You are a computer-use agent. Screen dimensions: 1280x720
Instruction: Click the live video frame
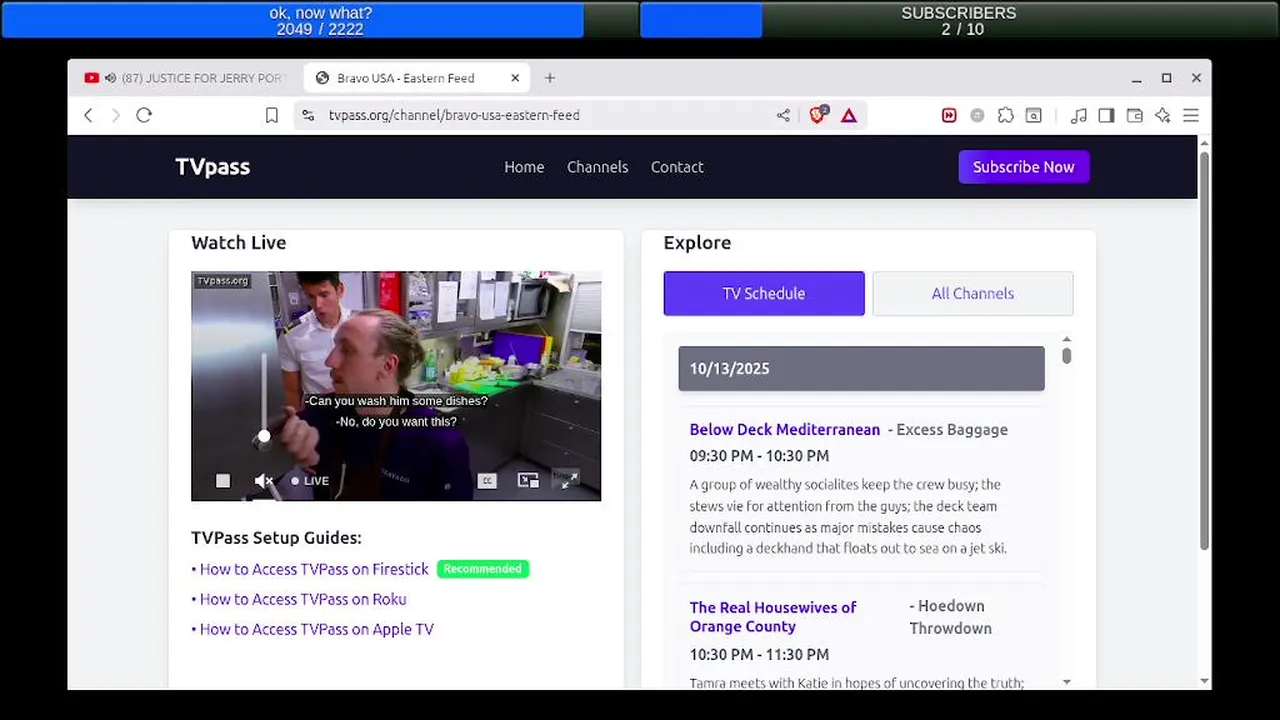point(396,386)
